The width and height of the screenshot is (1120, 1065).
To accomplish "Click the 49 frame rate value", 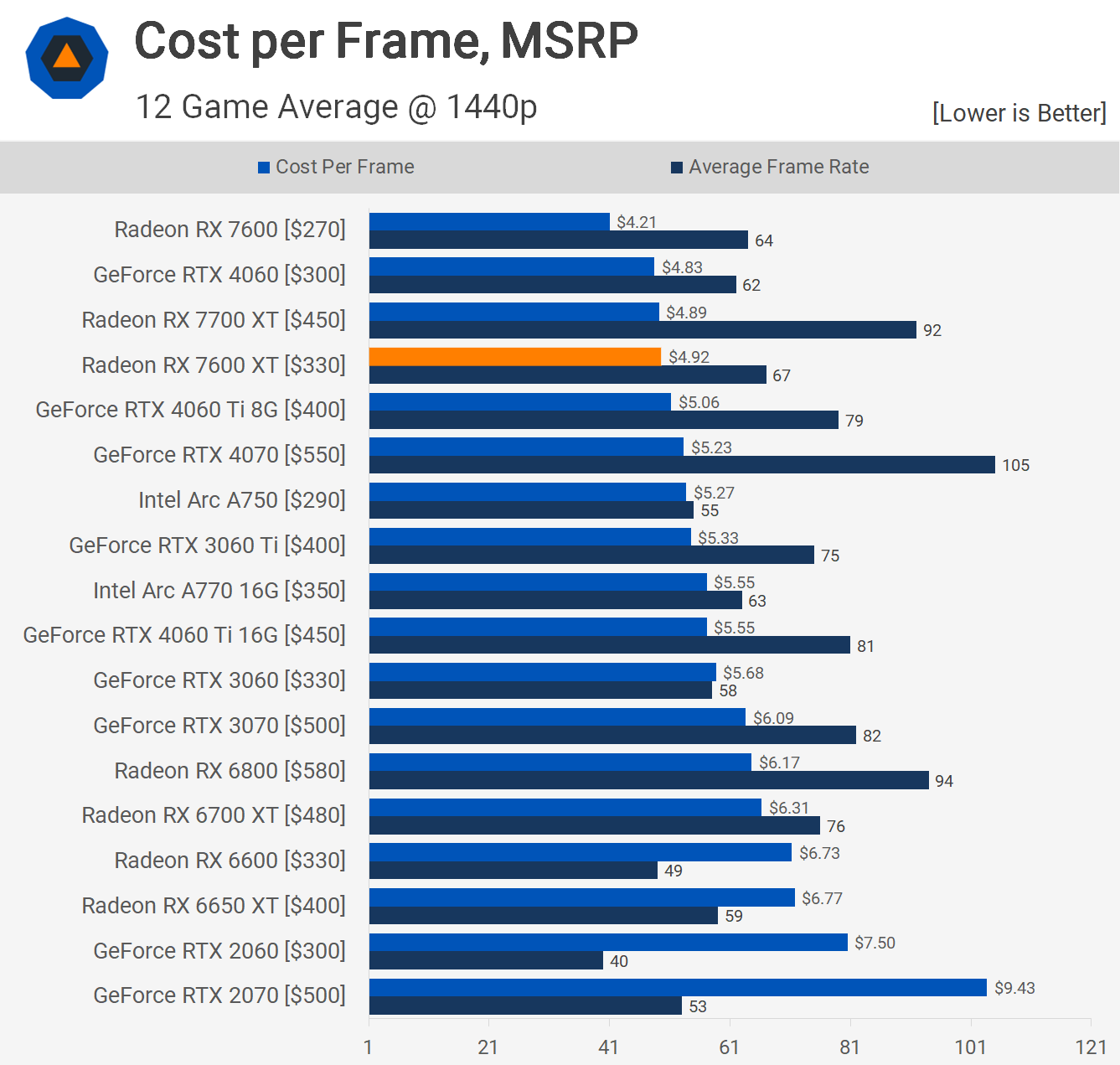I will point(674,871).
